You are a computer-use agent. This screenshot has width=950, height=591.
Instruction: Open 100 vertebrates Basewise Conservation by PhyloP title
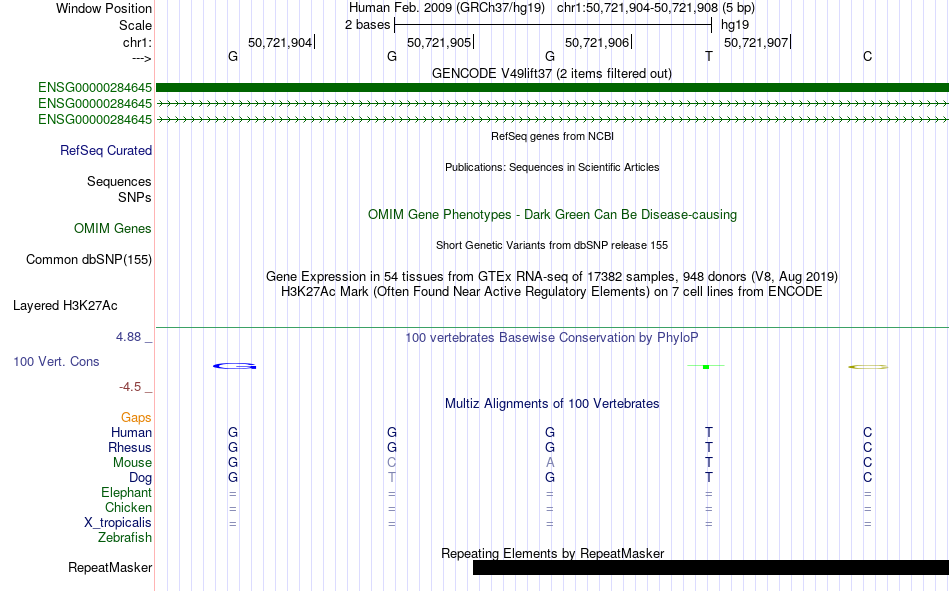tap(551, 338)
